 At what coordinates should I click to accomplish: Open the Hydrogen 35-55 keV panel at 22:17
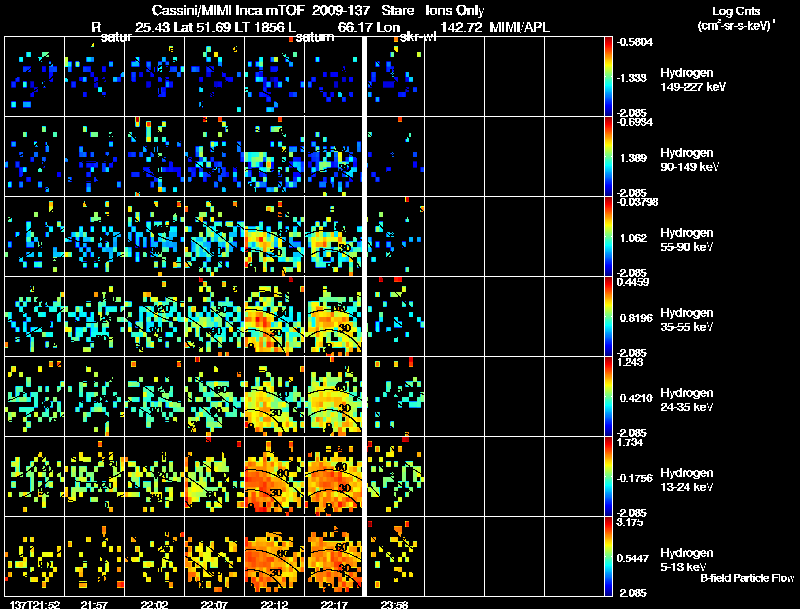coord(333,316)
